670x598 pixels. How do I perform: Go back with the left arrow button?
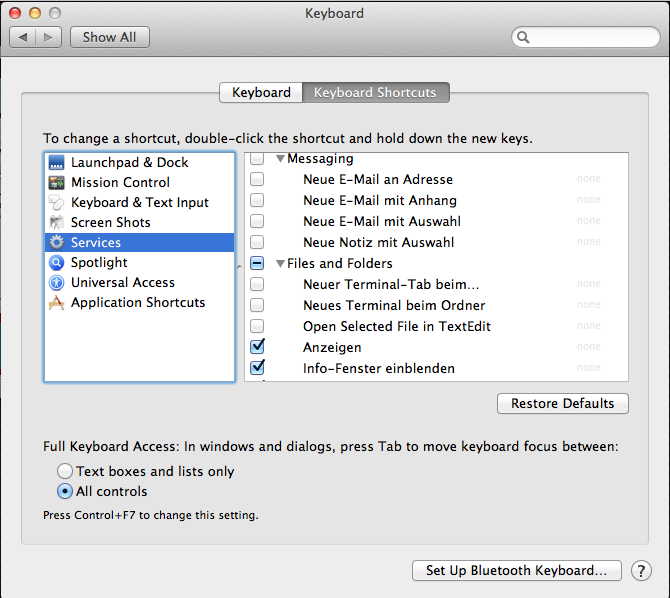[23, 37]
